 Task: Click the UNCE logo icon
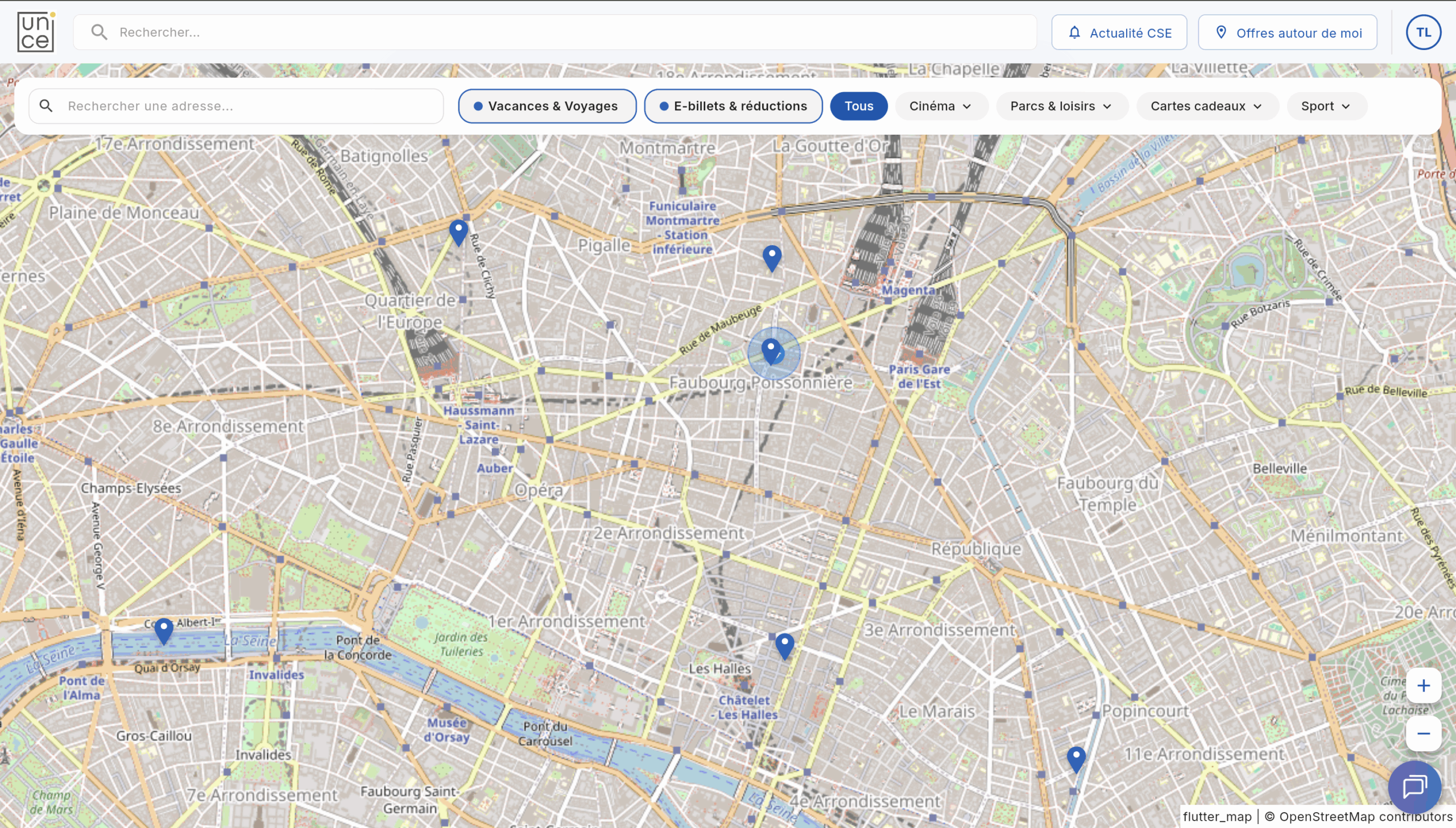(36, 32)
